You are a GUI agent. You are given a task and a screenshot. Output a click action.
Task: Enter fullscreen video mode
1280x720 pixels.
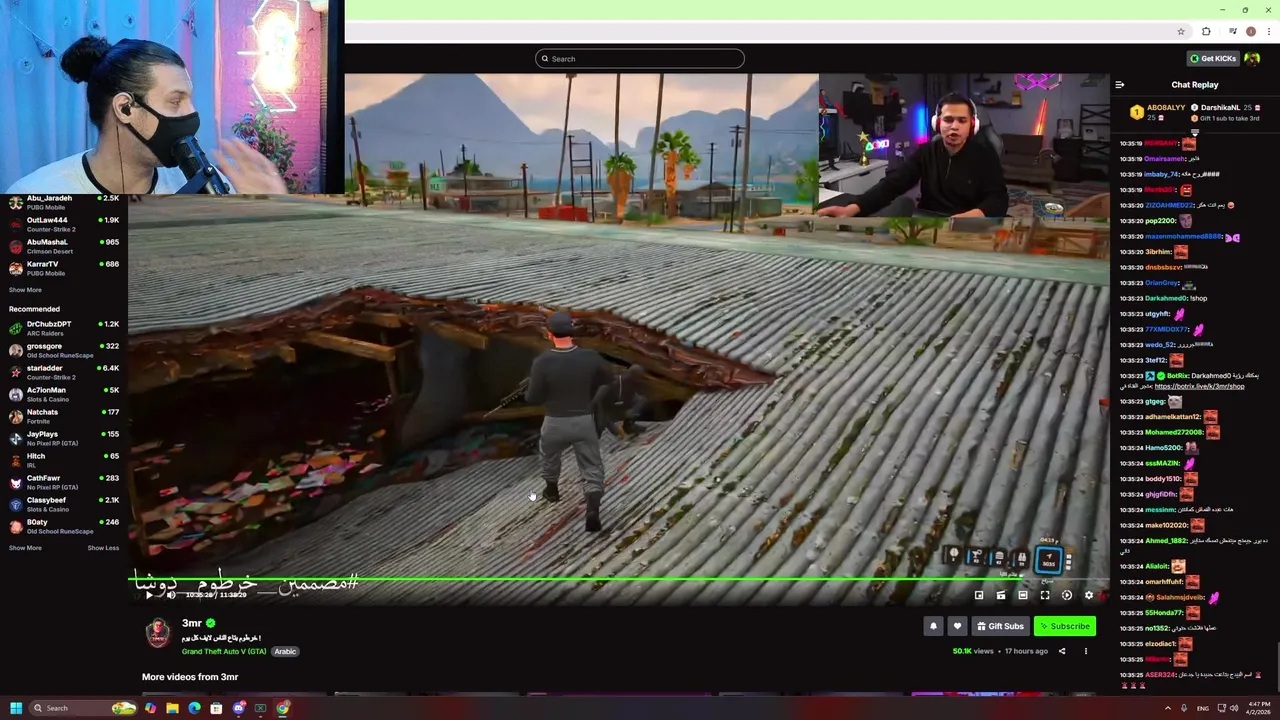[x=1045, y=596]
